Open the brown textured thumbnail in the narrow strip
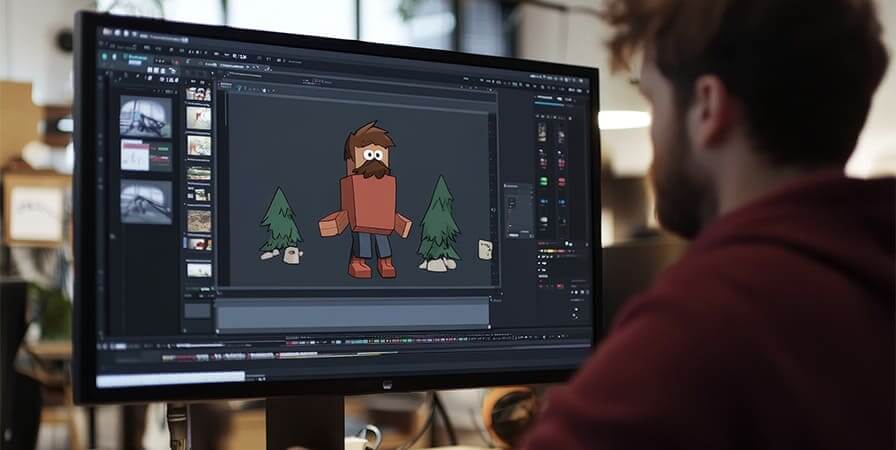 [199, 221]
